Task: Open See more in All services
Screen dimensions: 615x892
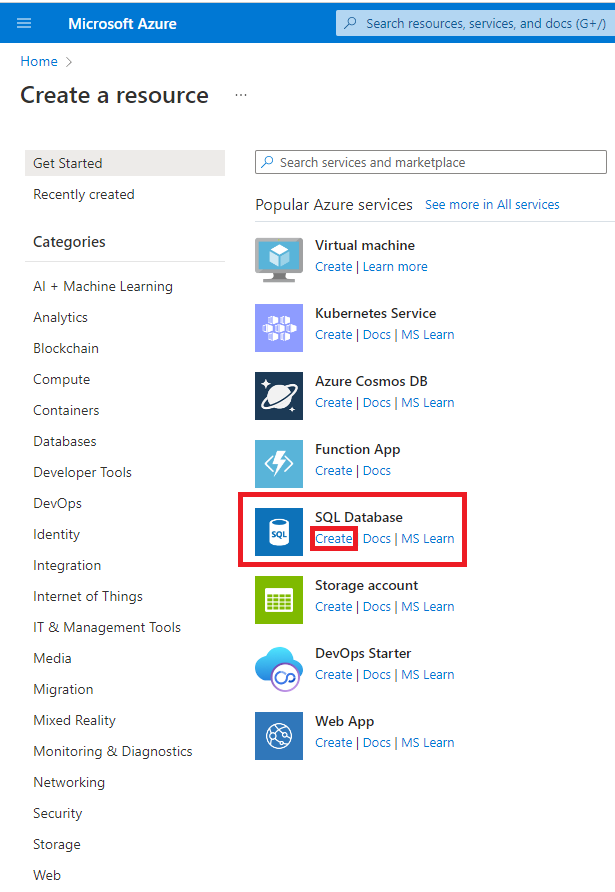Action: [x=492, y=205]
